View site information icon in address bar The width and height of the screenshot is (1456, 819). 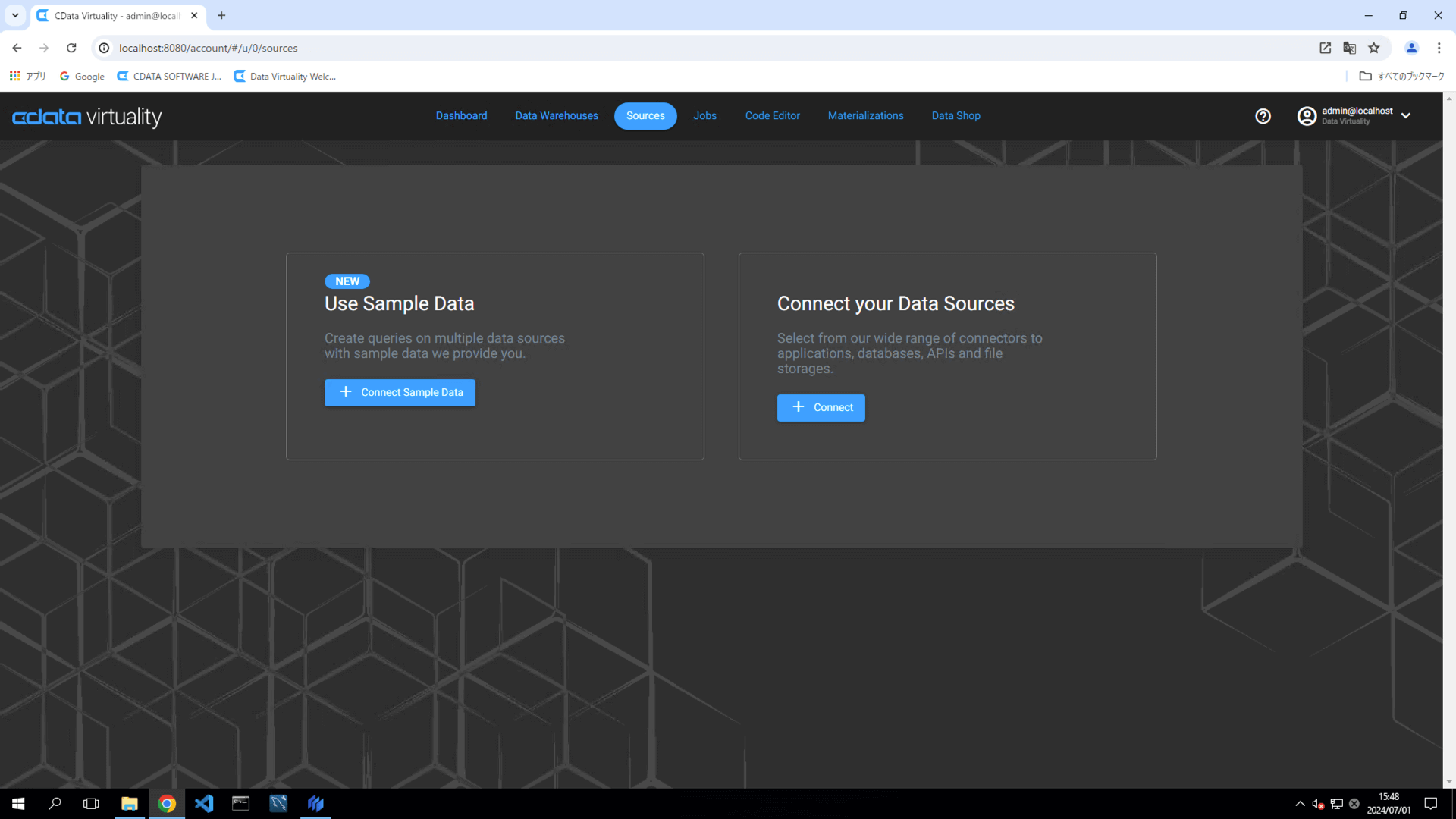(x=105, y=48)
